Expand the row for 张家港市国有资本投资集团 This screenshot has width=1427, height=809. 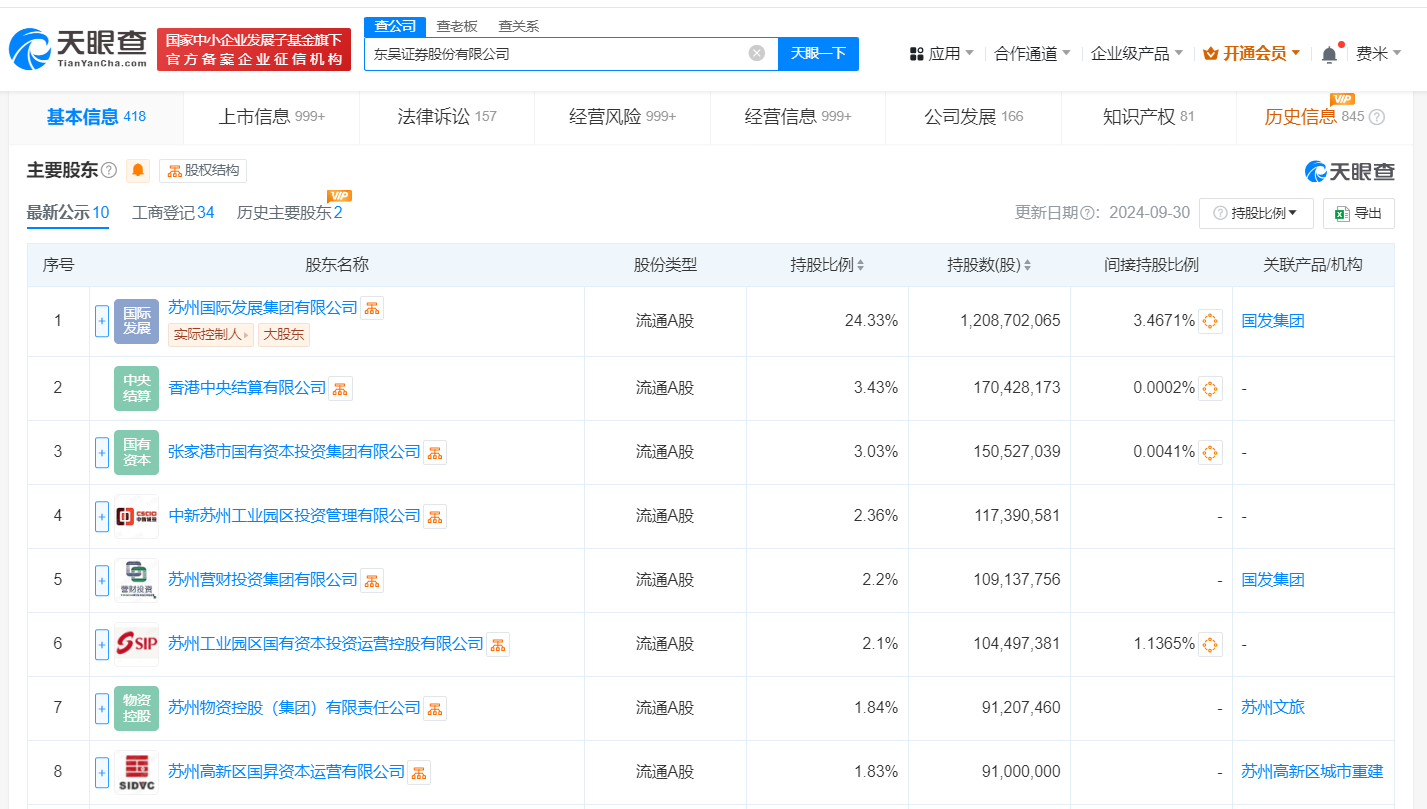pyautogui.click(x=101, y=452)
